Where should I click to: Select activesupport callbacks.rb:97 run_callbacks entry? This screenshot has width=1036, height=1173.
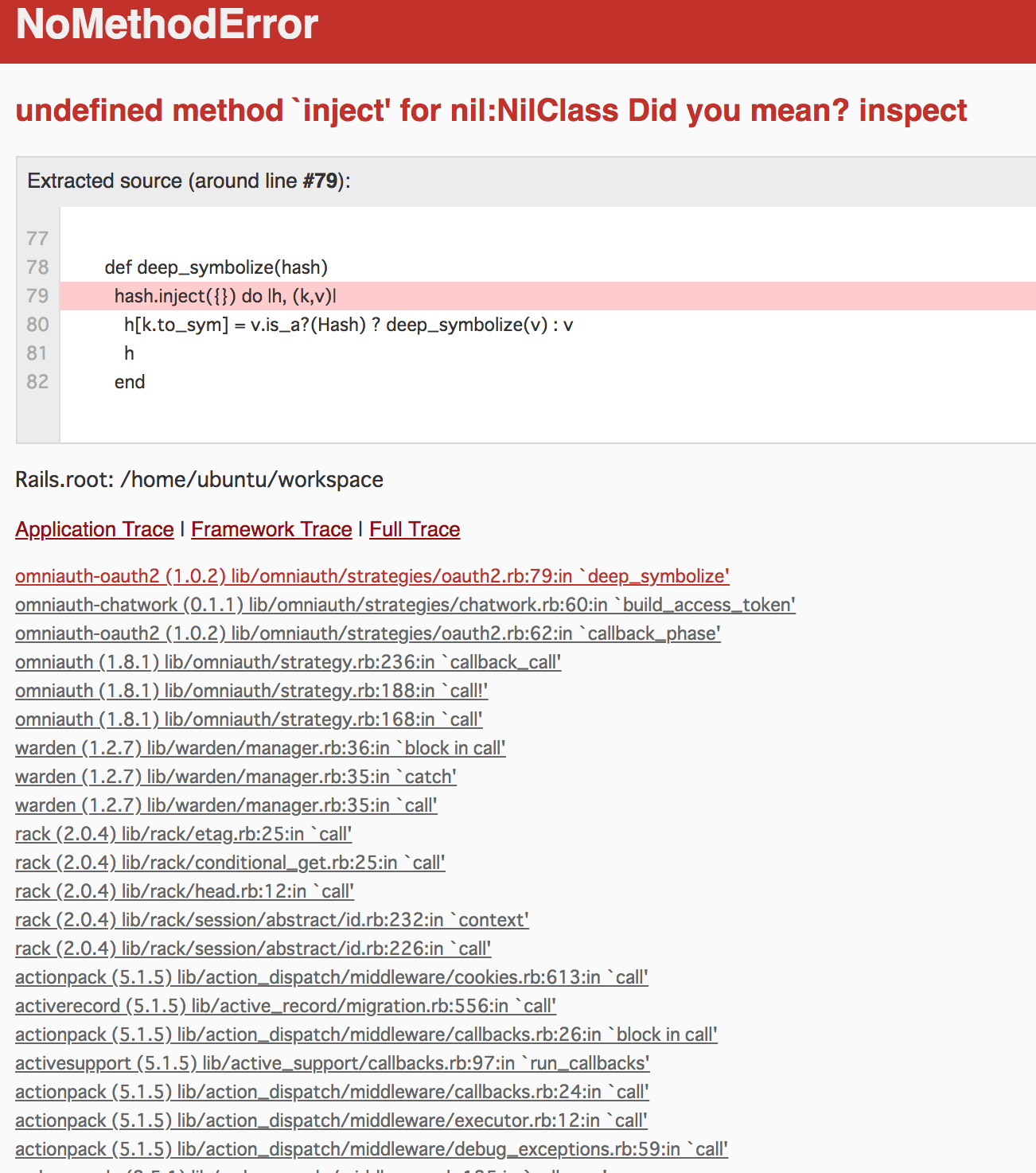(x=332, y=1063)
